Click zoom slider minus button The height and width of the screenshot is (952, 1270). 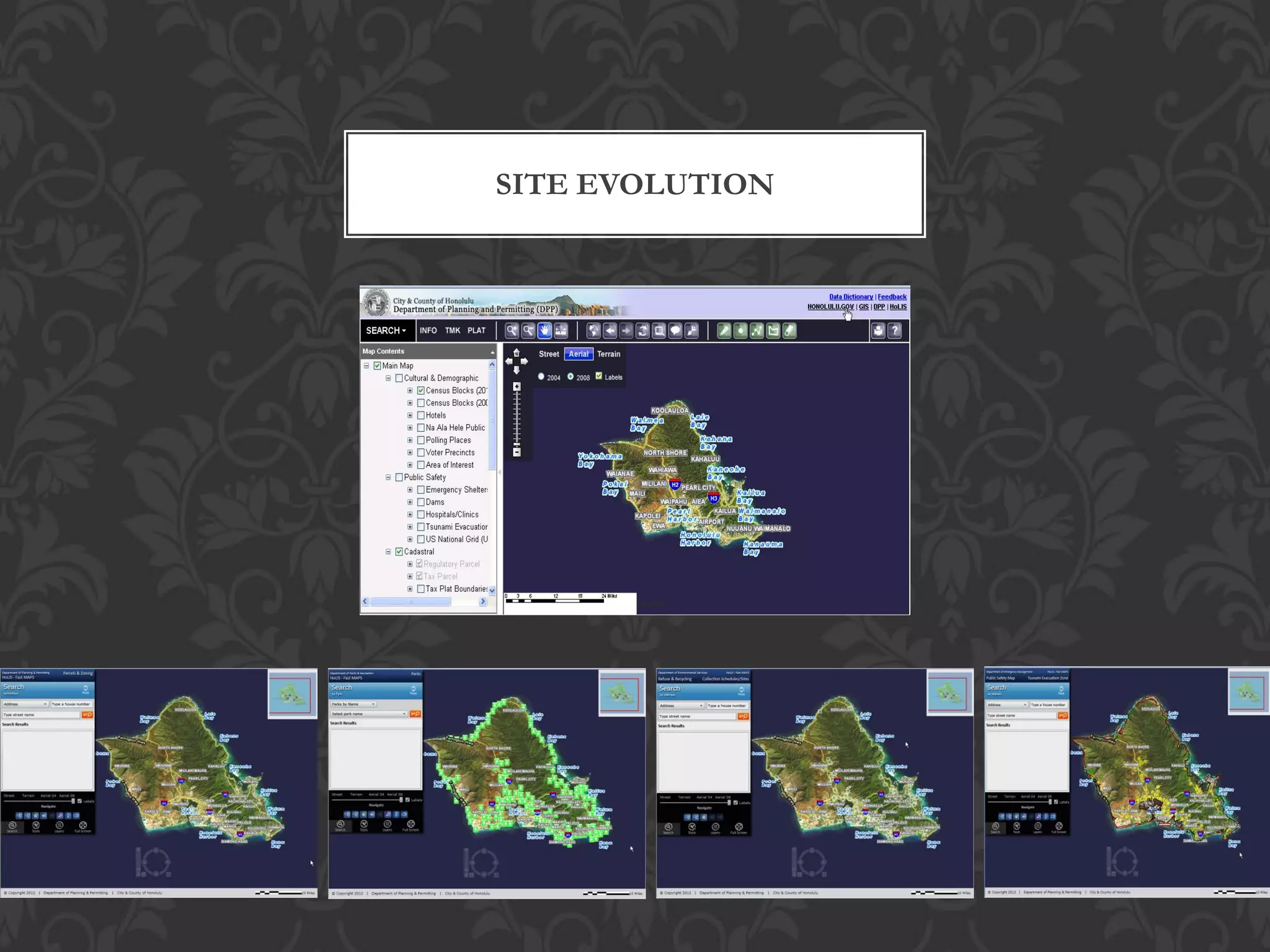(x=517, y=452)
